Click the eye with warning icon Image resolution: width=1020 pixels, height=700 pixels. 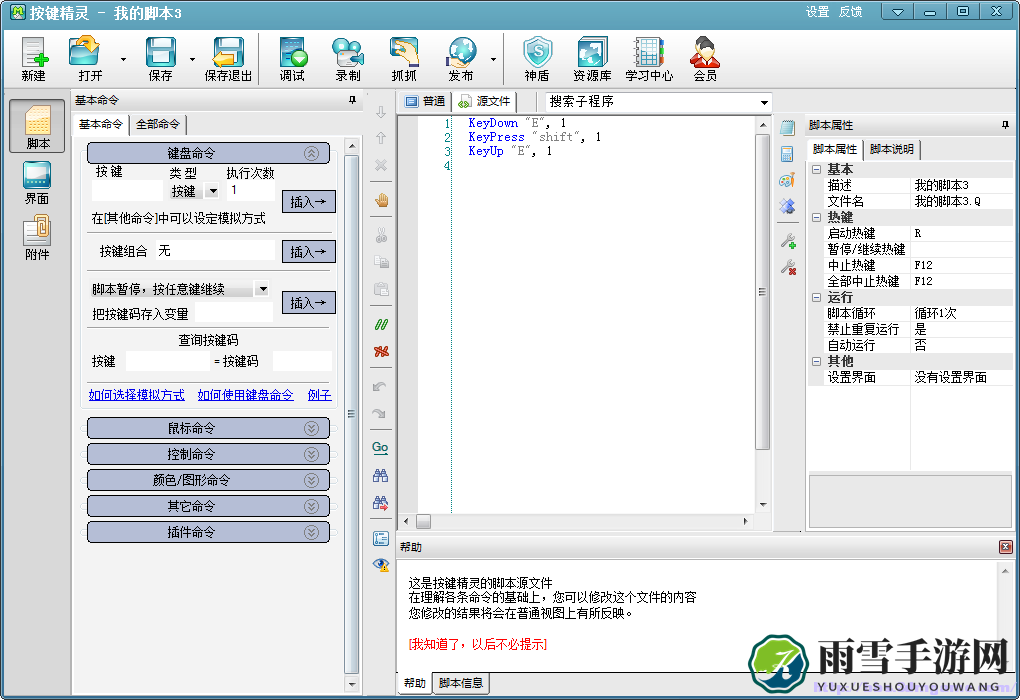click(x=381, y=565)
